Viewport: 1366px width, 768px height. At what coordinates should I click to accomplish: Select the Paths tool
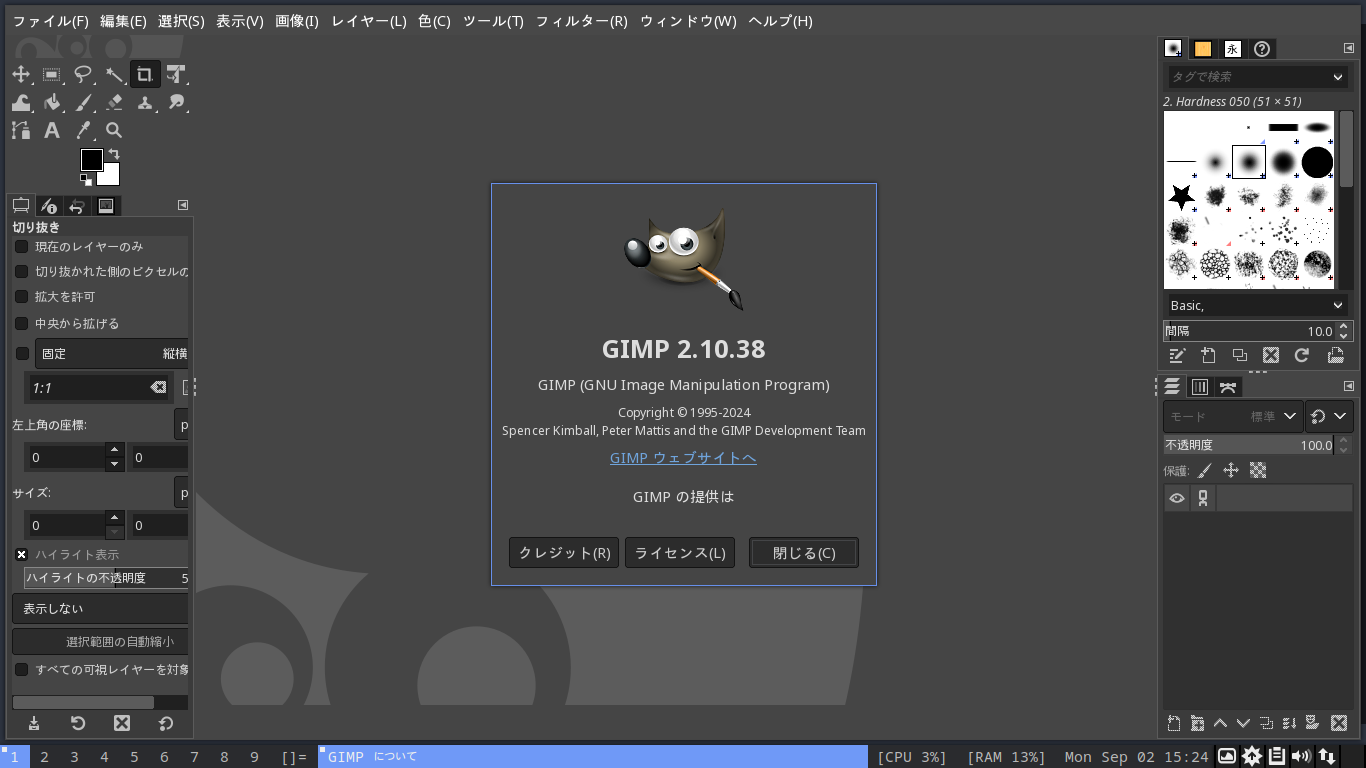pyautogui.click(x=21, y=130)
